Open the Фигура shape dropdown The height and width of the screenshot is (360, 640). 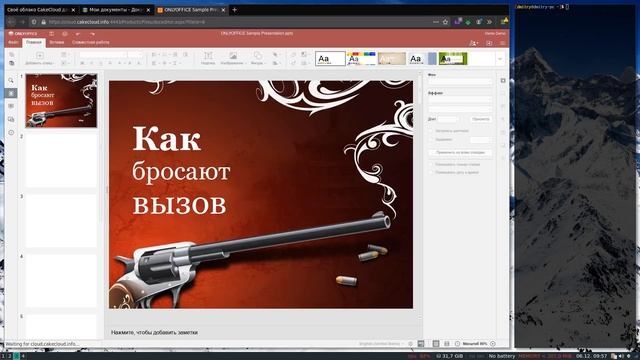click(x=258, y=58)
